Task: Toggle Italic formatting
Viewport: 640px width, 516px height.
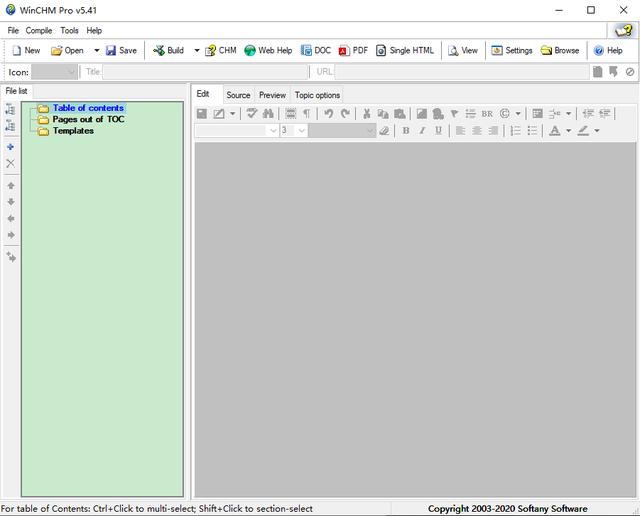Action: 422,131
